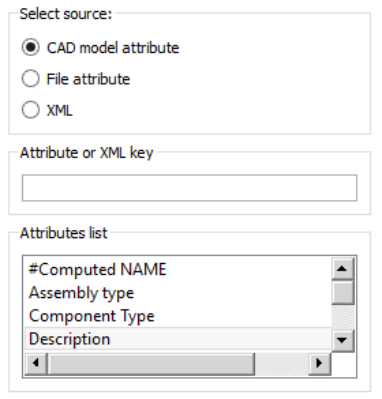Viewport: 382px width, 399px height.
Task: Click the attributes list scroll up arrow
Action: click(343, 268)
